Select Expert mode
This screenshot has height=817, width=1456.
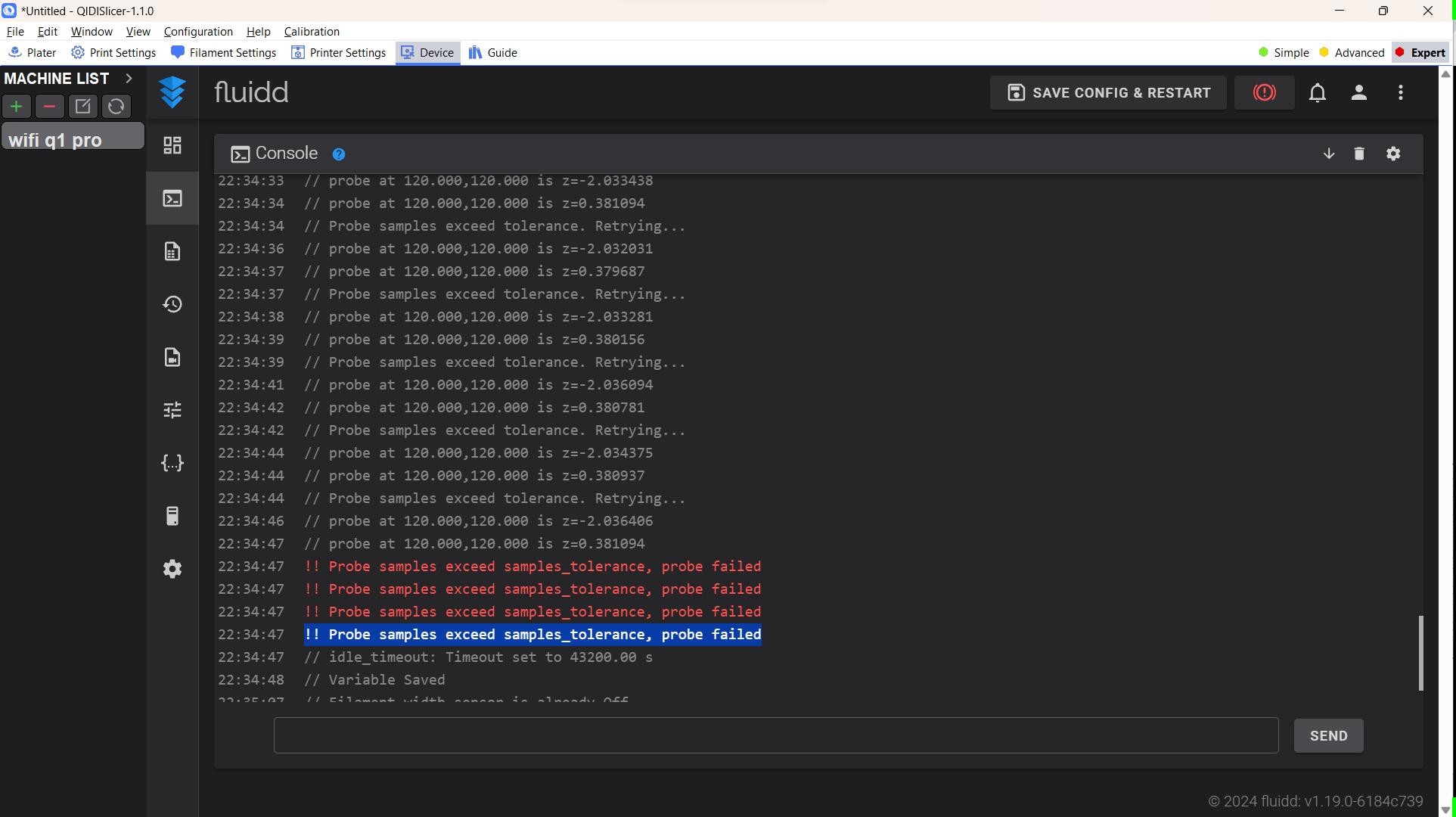click(1420, 52)
